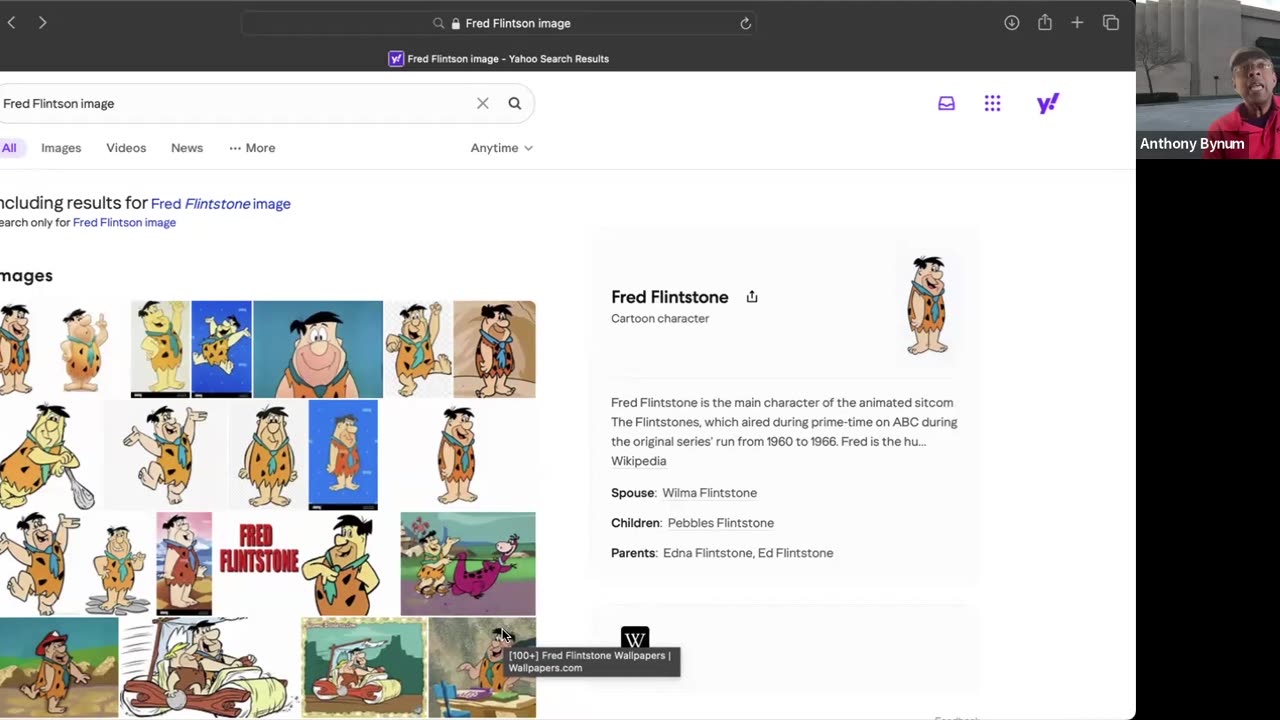Search only for Fred Flintson image link
The height and width of the screenshot is (720, 1280).
pyautogui.click(x=124, y=223)
